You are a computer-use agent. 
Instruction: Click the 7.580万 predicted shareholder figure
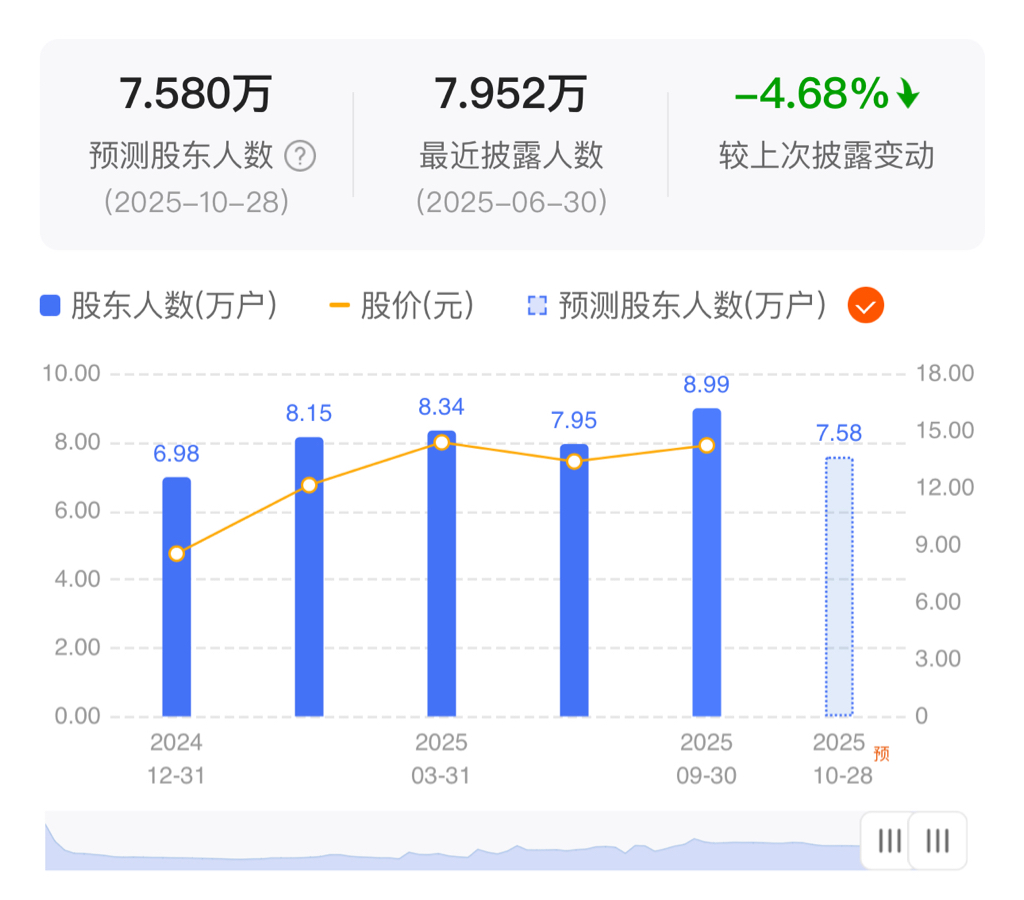click(x=195, y=93)
